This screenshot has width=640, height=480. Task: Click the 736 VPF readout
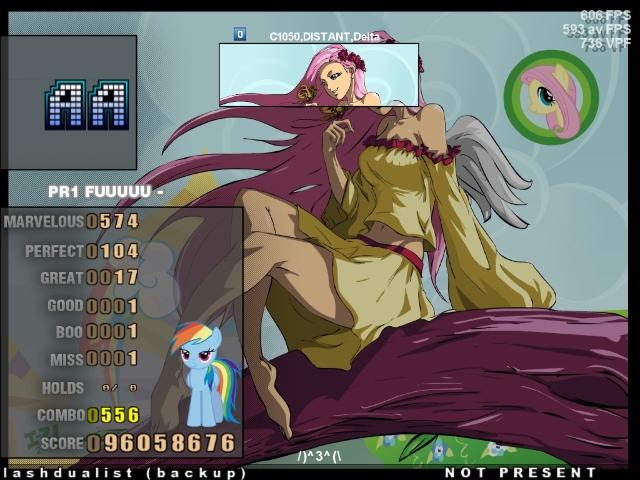coord(606,42)
